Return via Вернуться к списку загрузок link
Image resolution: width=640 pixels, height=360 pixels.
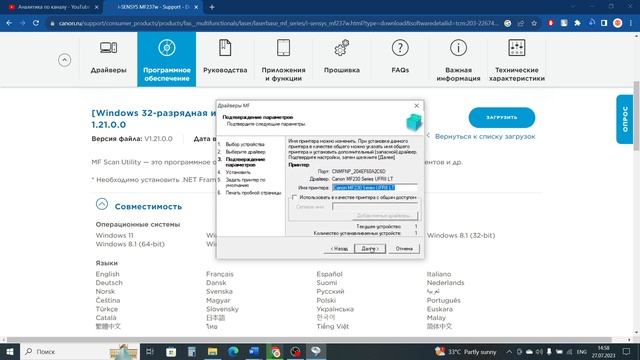tap(484, 136)
